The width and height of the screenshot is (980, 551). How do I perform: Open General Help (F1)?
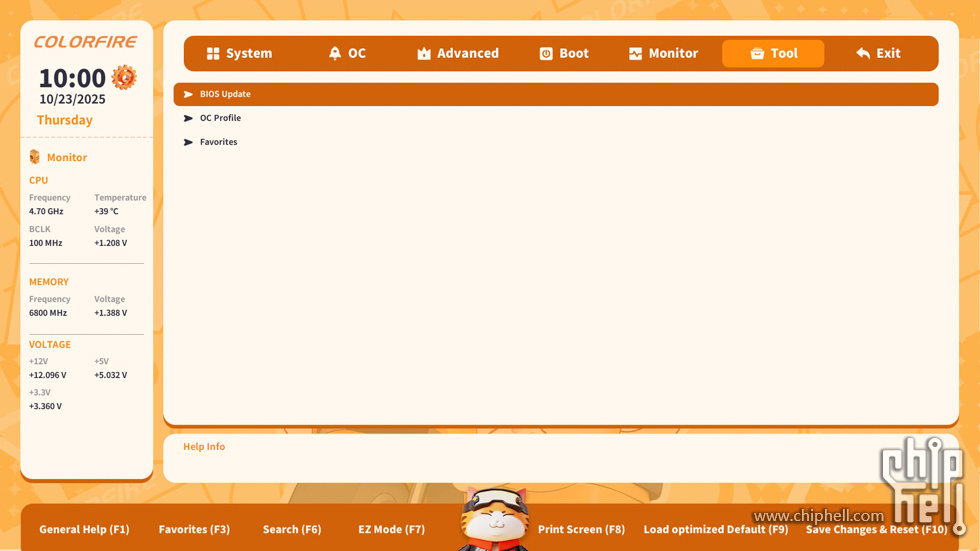84,529
